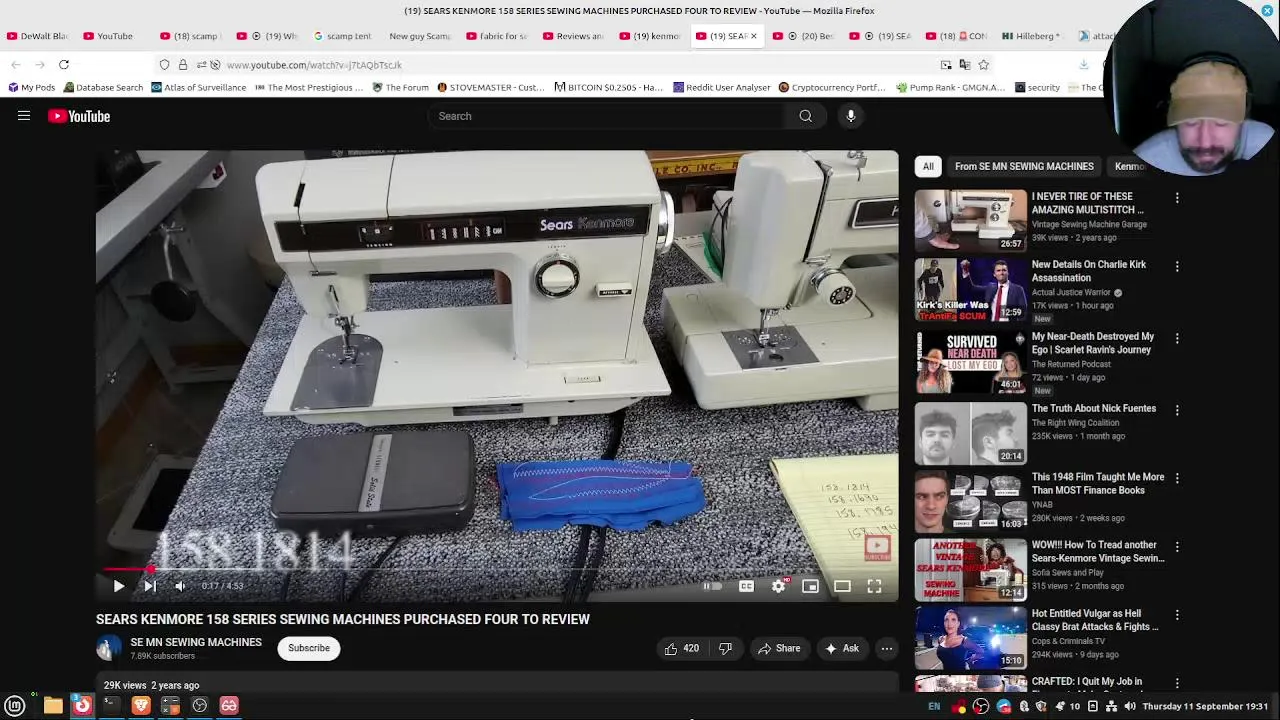Close the active SEARS browser tab
1280x720 pixels.
[x=754, y=36]
